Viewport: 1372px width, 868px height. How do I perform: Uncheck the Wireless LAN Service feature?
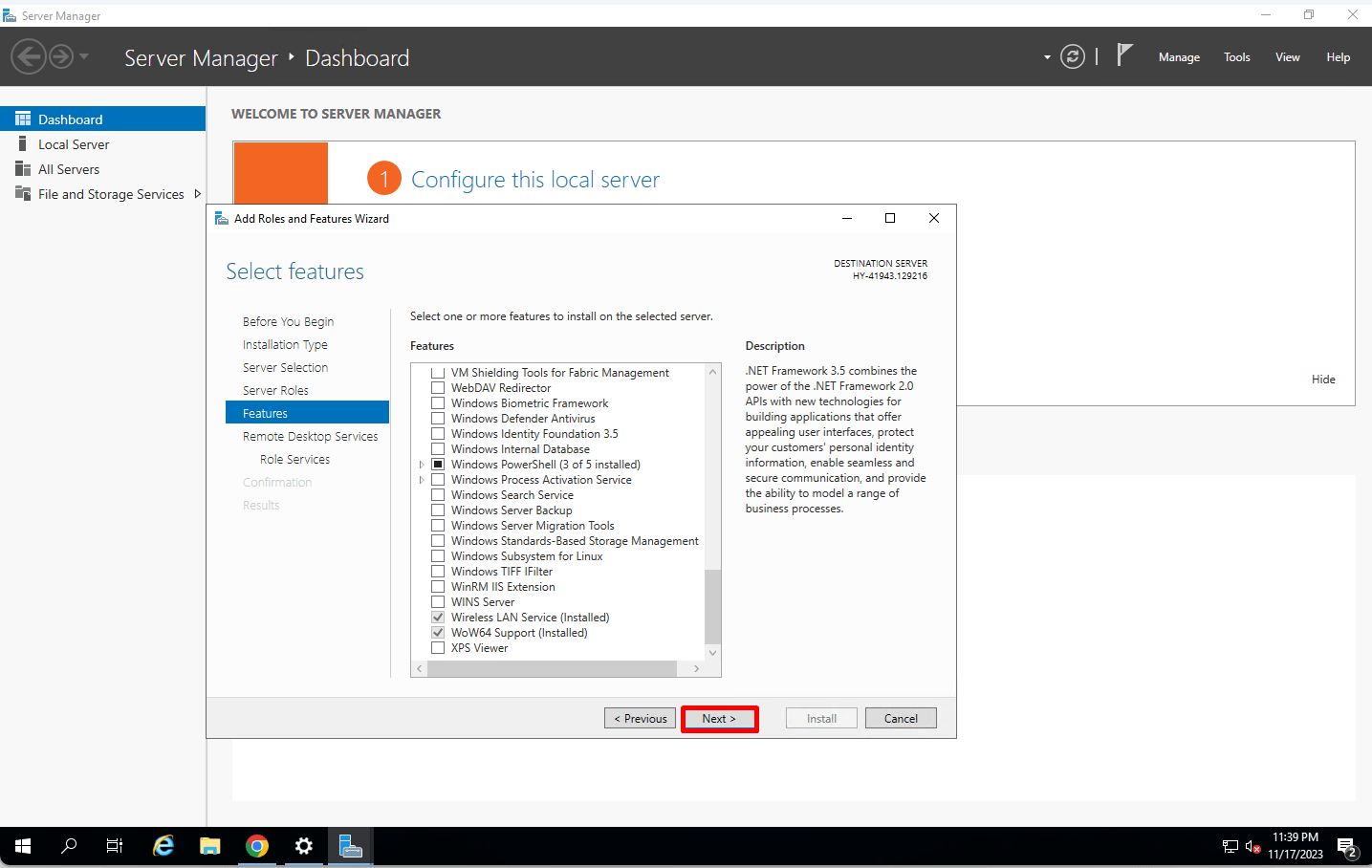438,617
